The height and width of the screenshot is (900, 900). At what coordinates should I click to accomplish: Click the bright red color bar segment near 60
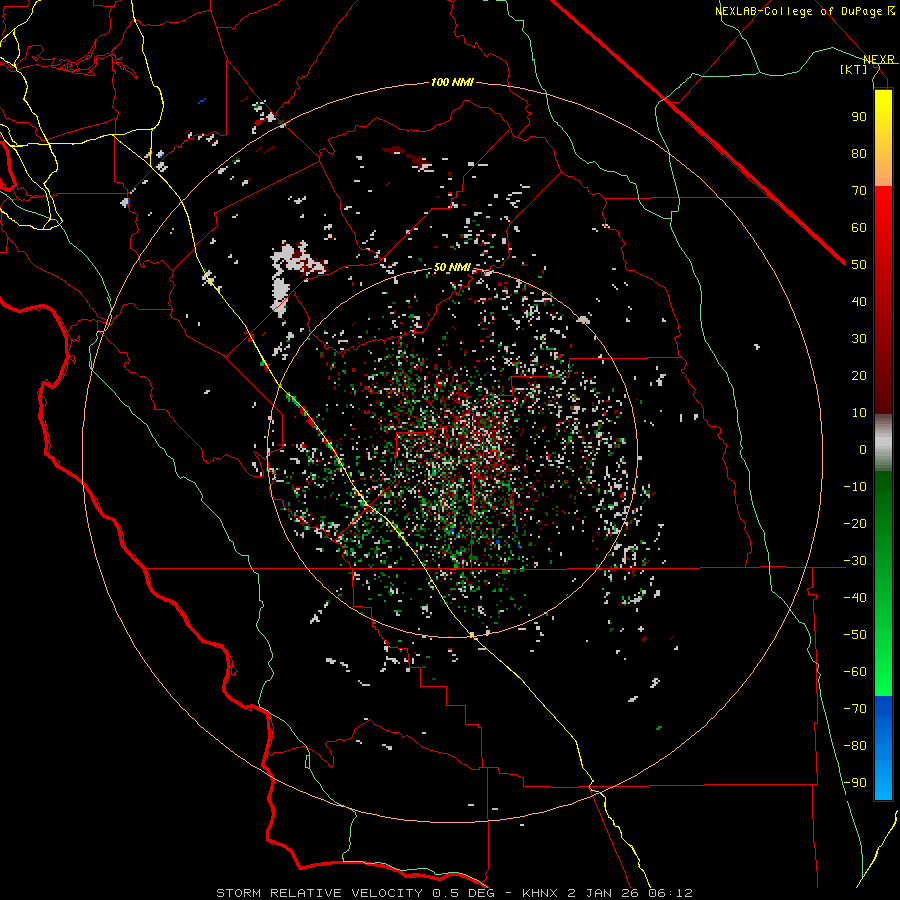click(883, 224)
